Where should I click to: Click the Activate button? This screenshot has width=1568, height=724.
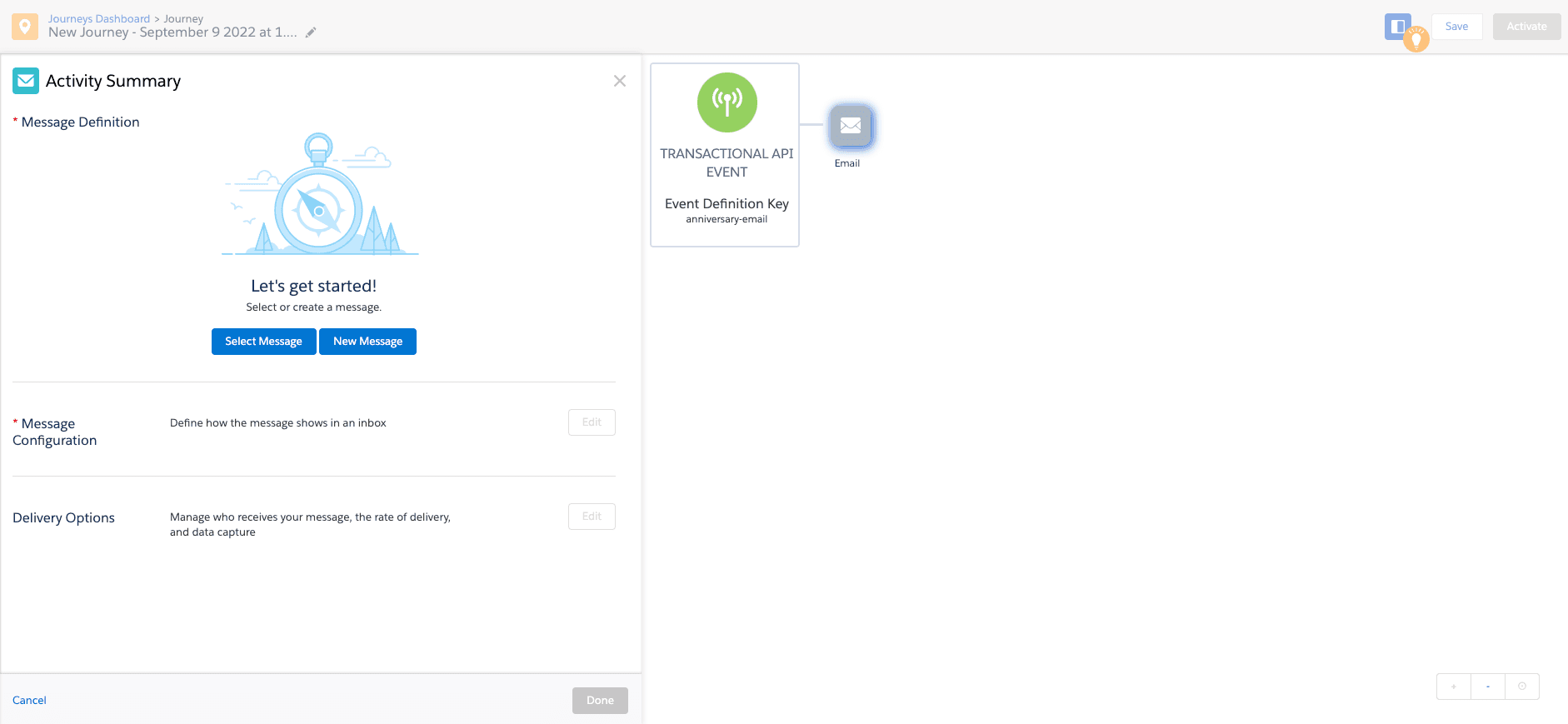tap(1526, 27)
